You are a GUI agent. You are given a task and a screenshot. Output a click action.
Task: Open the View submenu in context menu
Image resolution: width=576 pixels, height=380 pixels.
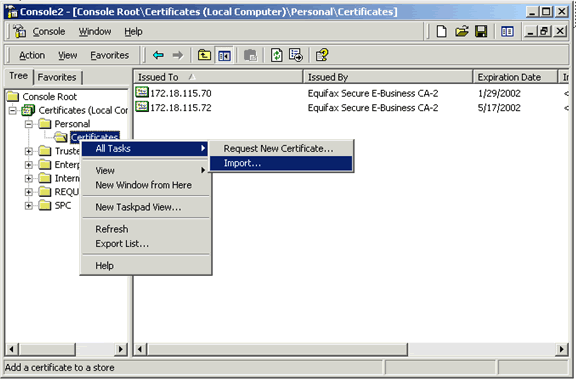145,171
